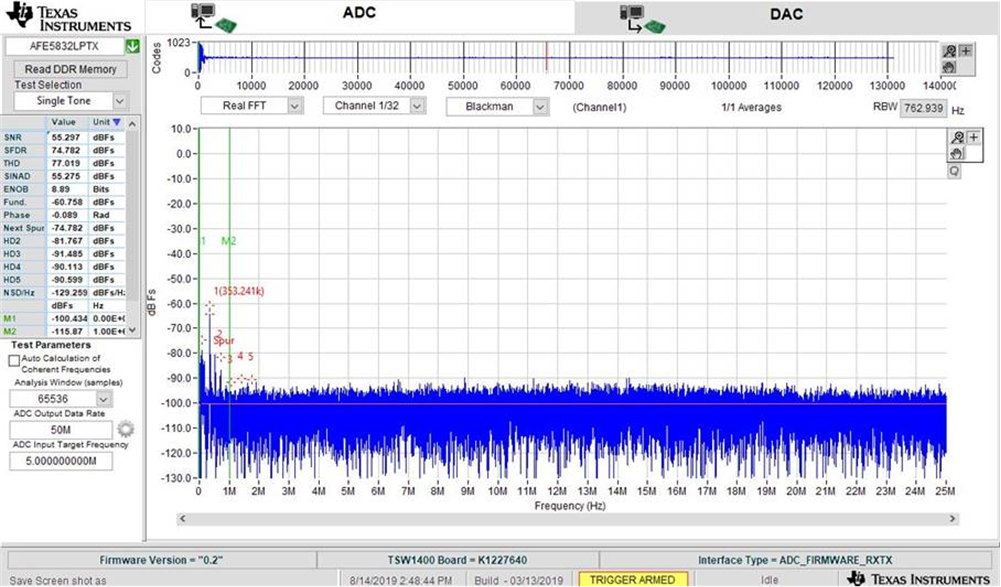Viewport: 1001px width, 587px height.
Task: Click the zoom magnifier on the codes plot
Action: click(950, 52)
